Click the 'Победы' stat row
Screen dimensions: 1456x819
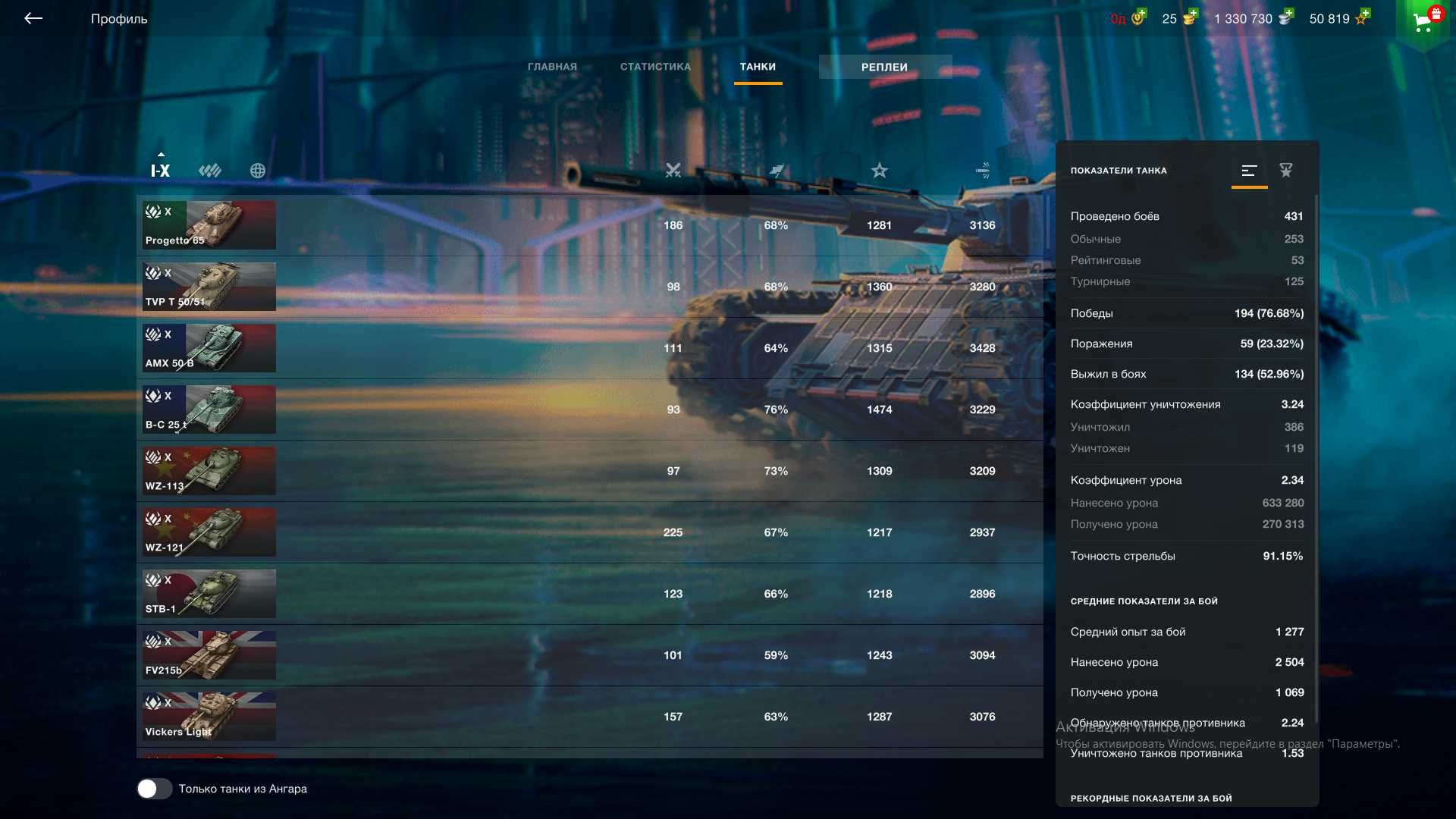(x=1187, y=313)
